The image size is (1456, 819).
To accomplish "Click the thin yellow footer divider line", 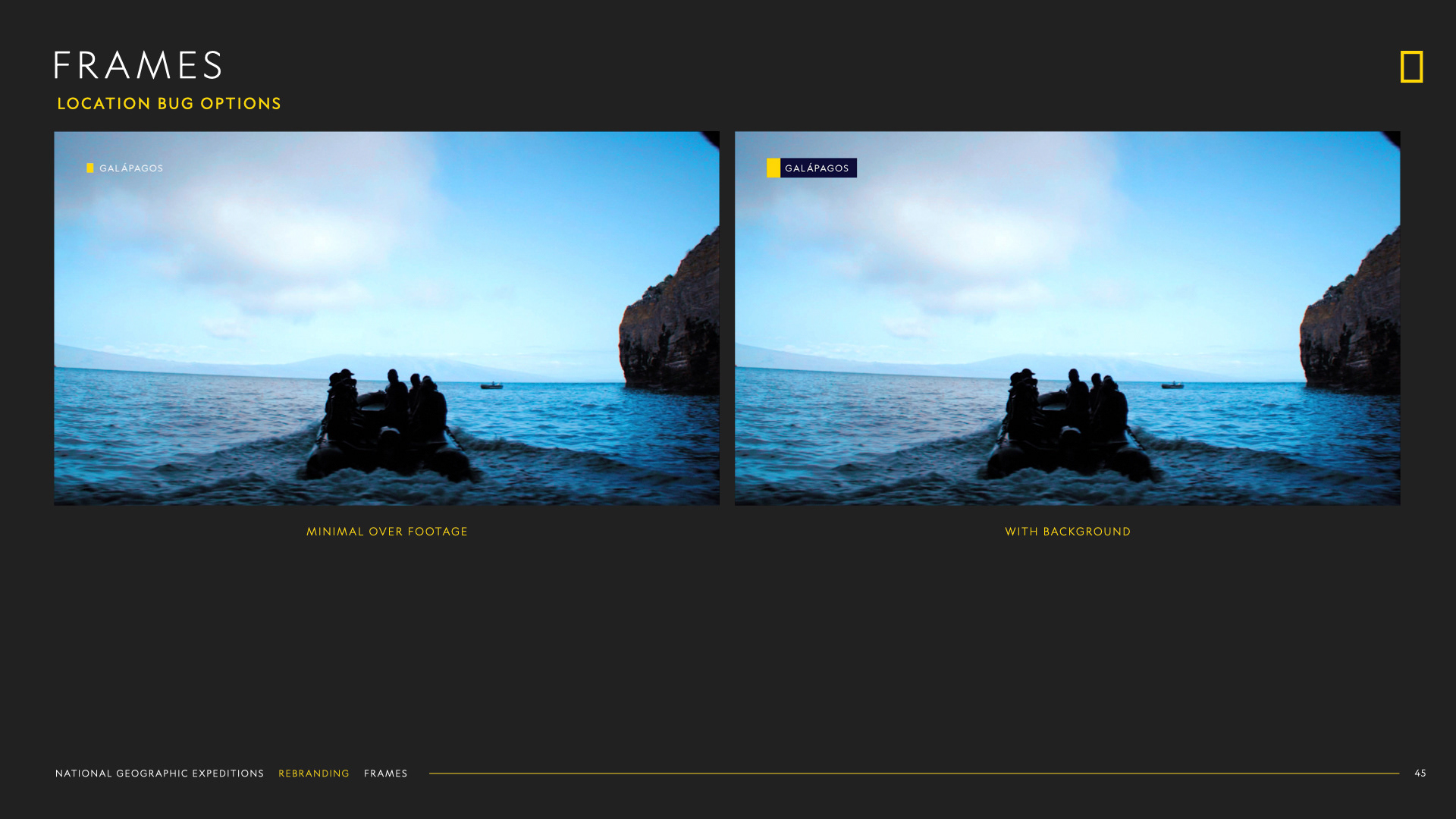I will (x=913, y=773).
